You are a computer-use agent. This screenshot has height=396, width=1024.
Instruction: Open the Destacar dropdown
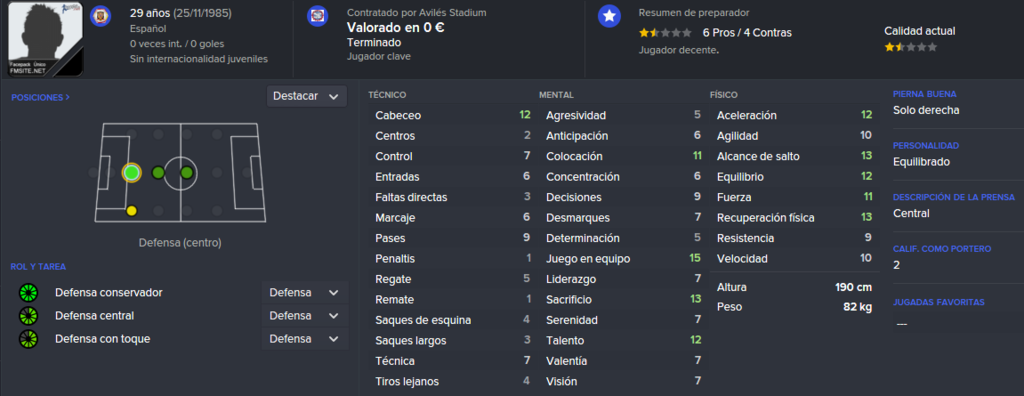[306, 96]
